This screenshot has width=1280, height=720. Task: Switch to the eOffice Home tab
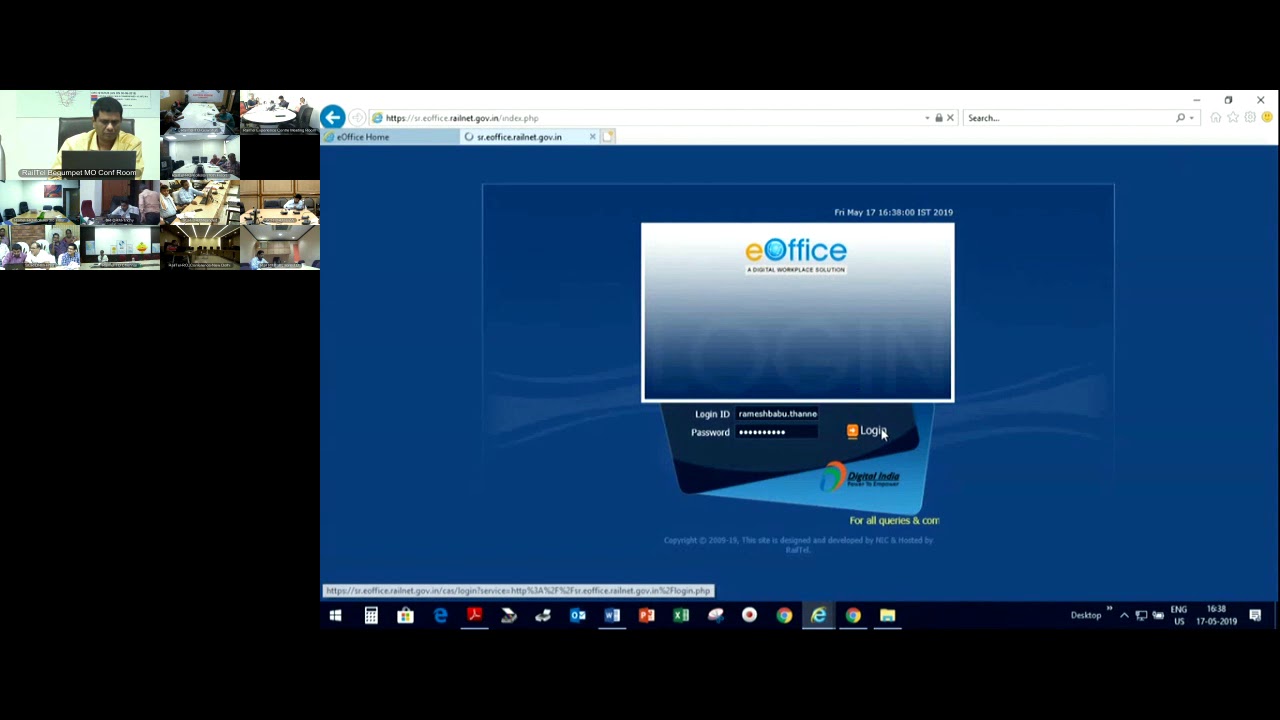point(388,137)
